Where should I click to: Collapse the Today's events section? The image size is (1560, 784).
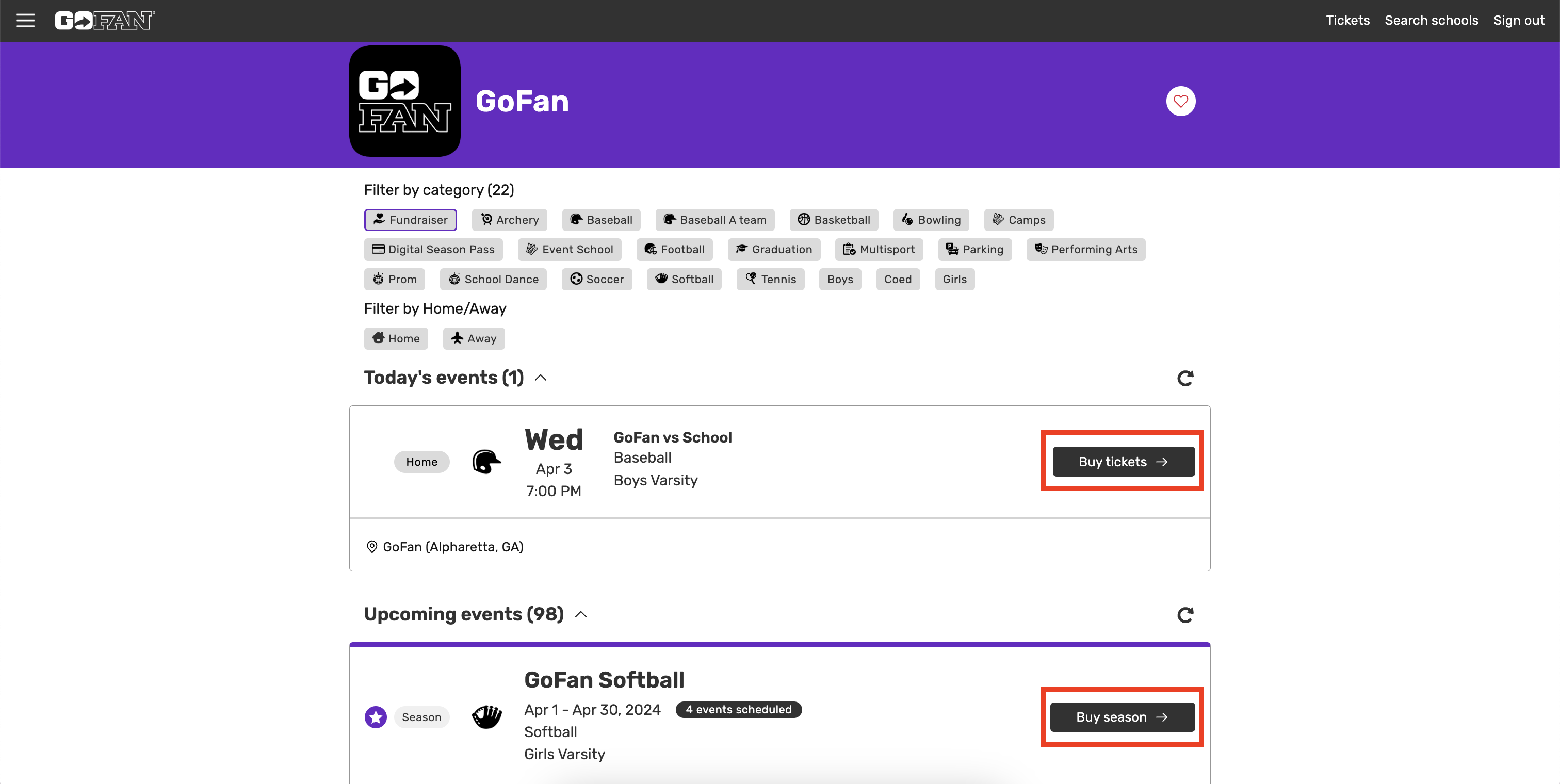click(x=540, y=377)
